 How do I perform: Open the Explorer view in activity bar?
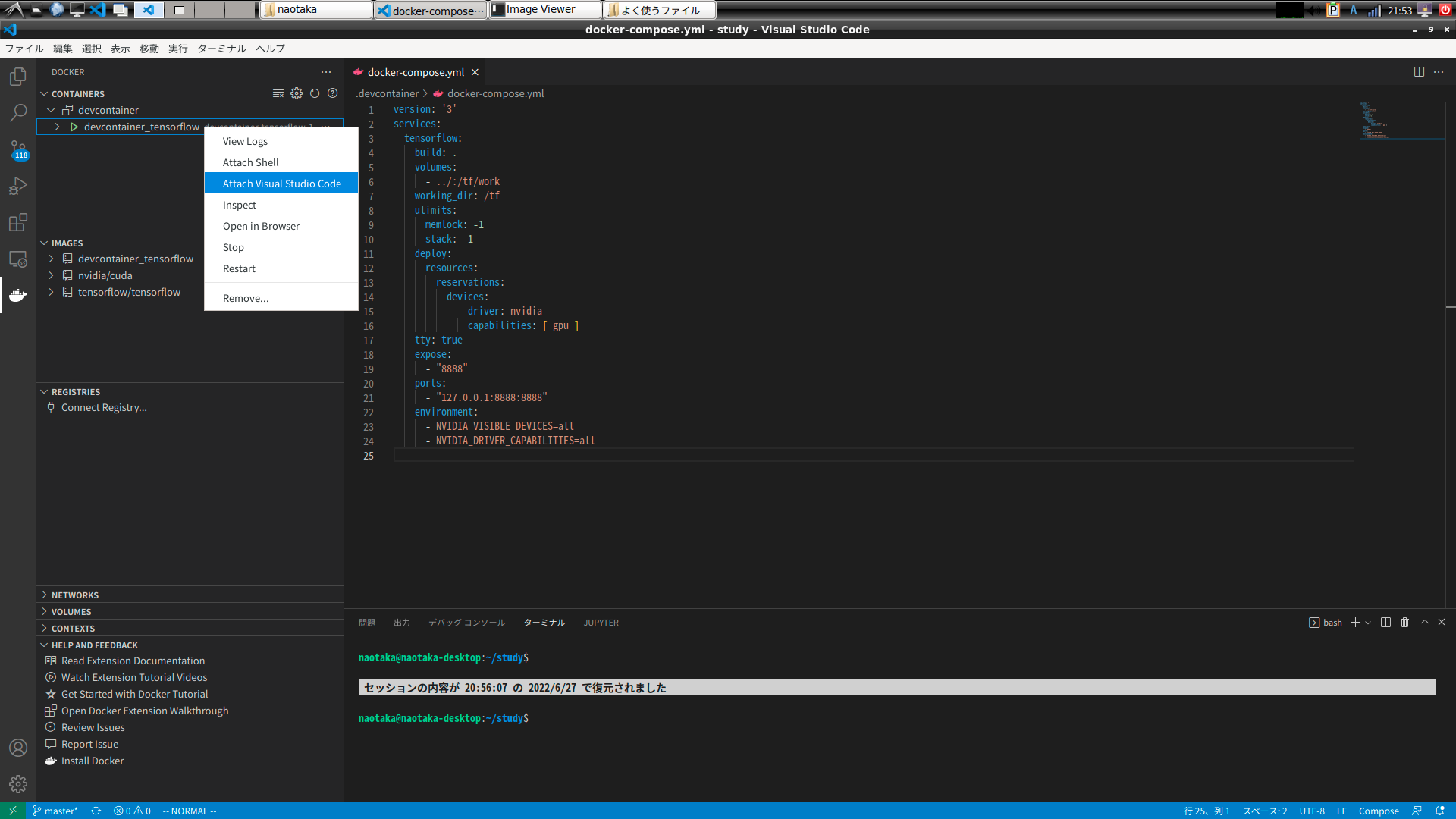(x=18, y=77)
